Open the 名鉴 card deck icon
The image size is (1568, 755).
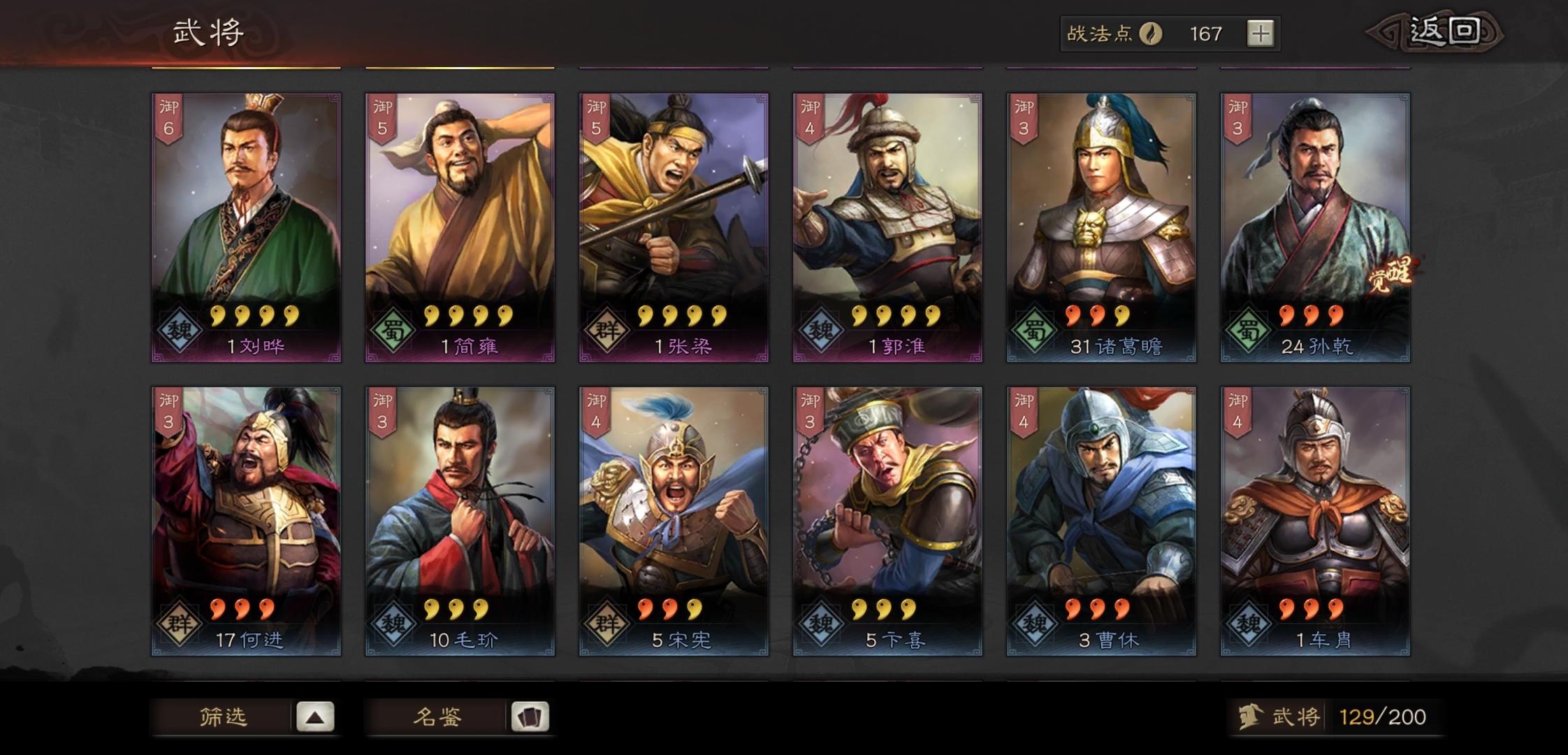pyautogui.click(x=530, y=717)
